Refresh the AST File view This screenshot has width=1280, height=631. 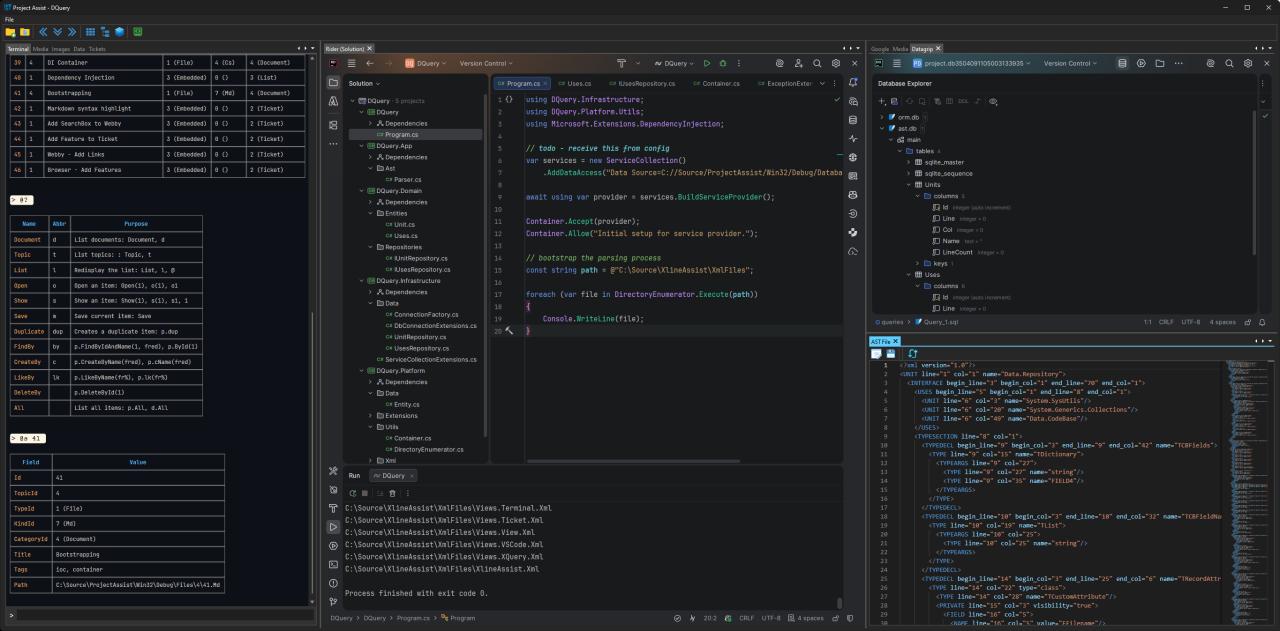912,353
